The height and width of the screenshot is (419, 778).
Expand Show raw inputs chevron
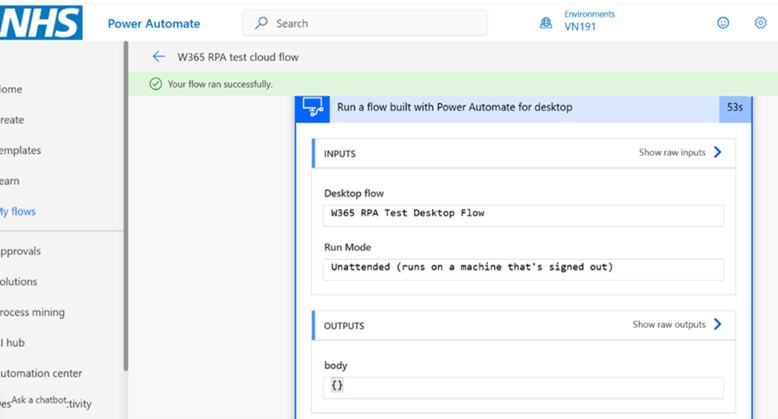pos(717,153)
